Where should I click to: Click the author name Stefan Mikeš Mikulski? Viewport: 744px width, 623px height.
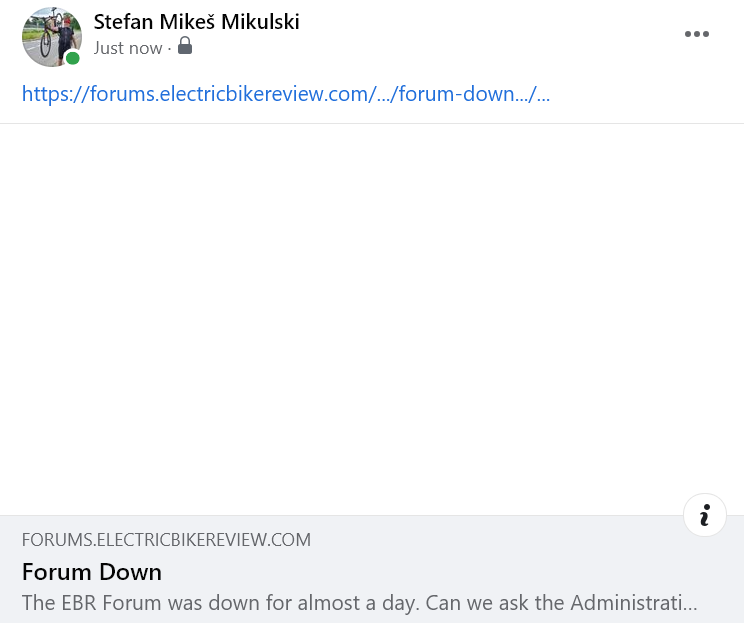[196, 22]
